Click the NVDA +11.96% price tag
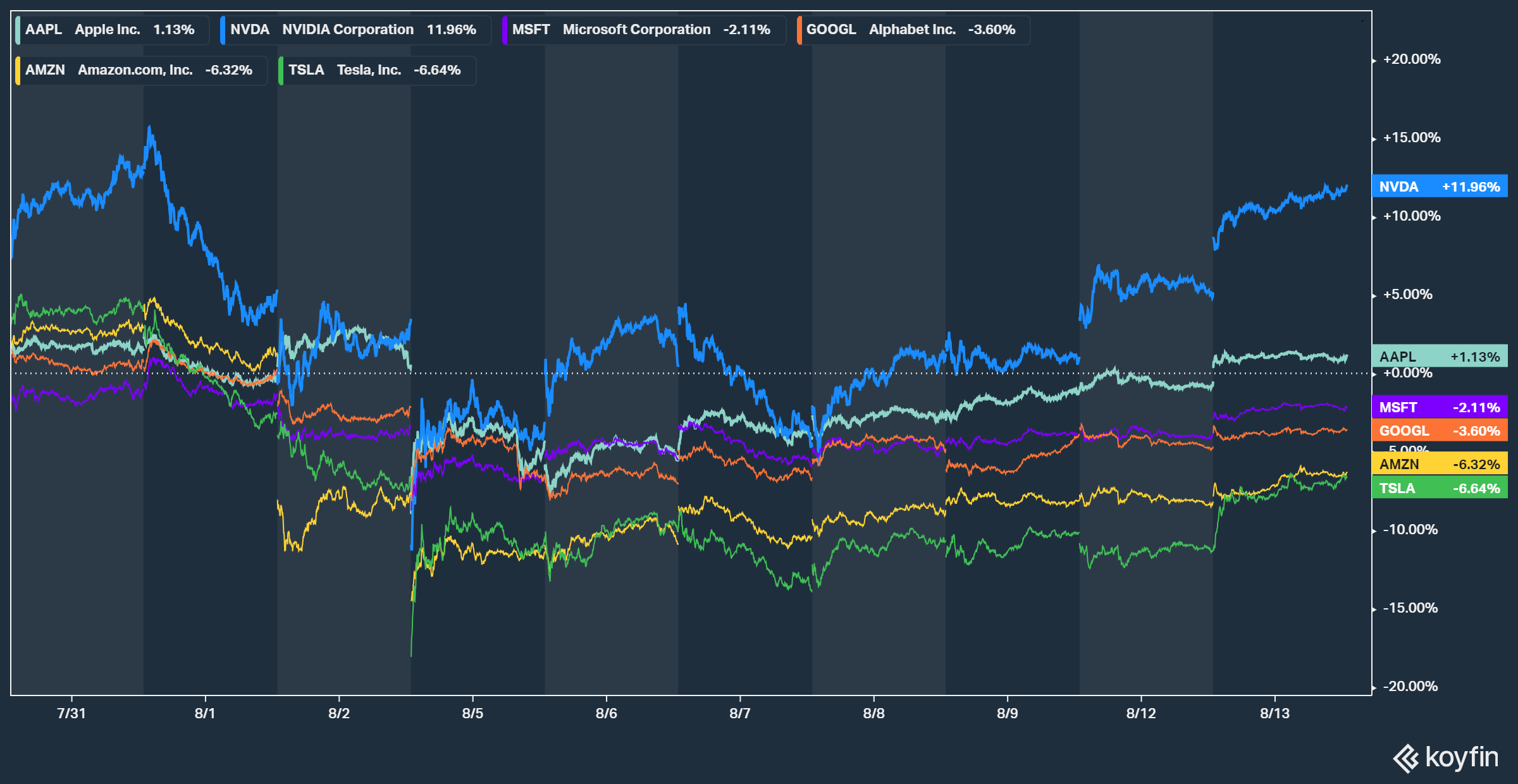The height and width of the screenshot is (784, 1518). pos(1440,187)
